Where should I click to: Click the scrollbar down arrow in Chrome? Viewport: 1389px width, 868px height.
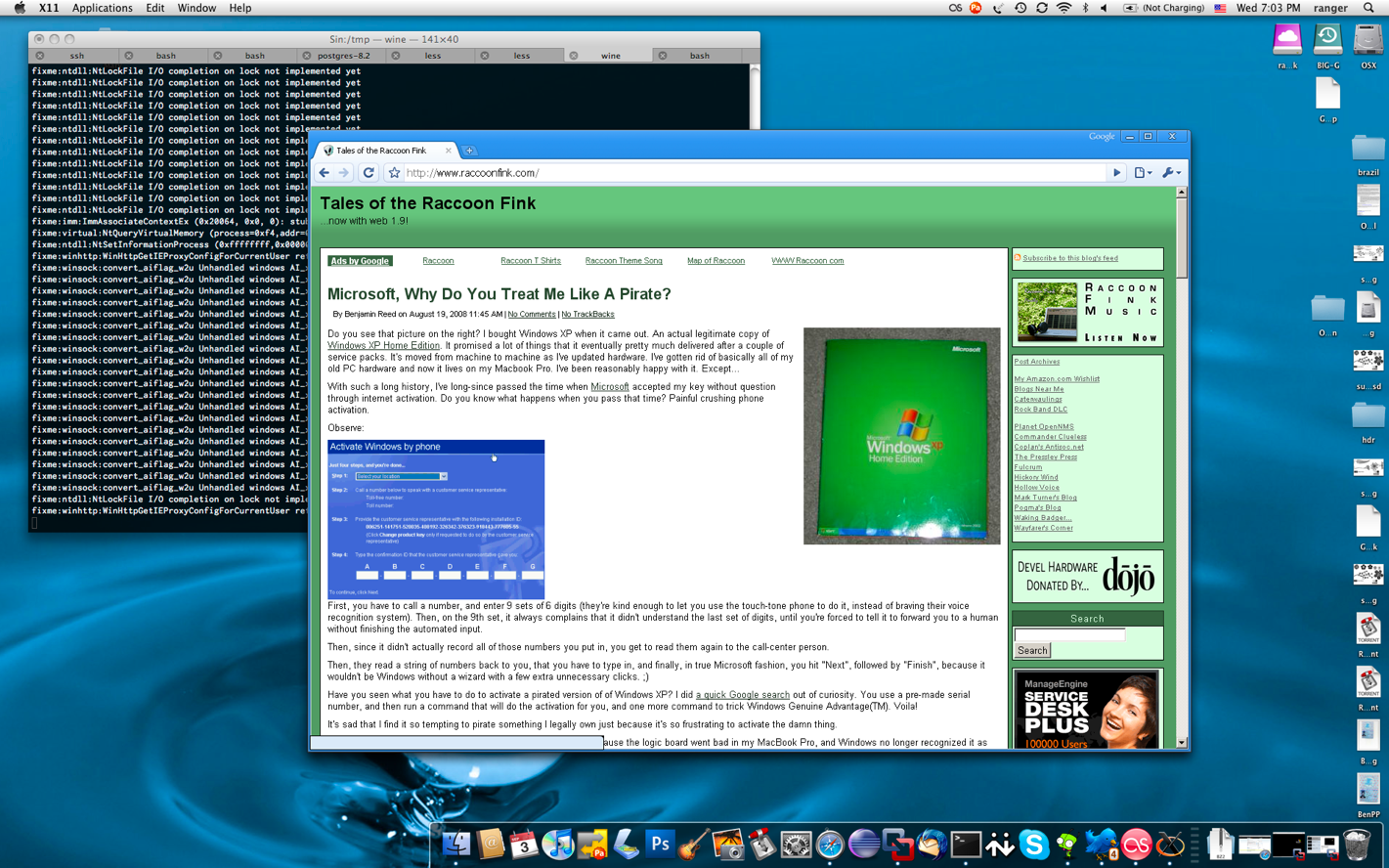pyautogui.click(x=1181, y=743)
